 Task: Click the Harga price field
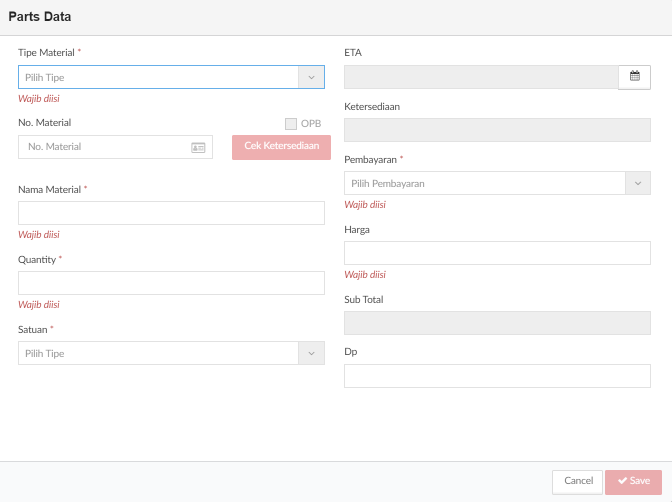pos(497,253)
